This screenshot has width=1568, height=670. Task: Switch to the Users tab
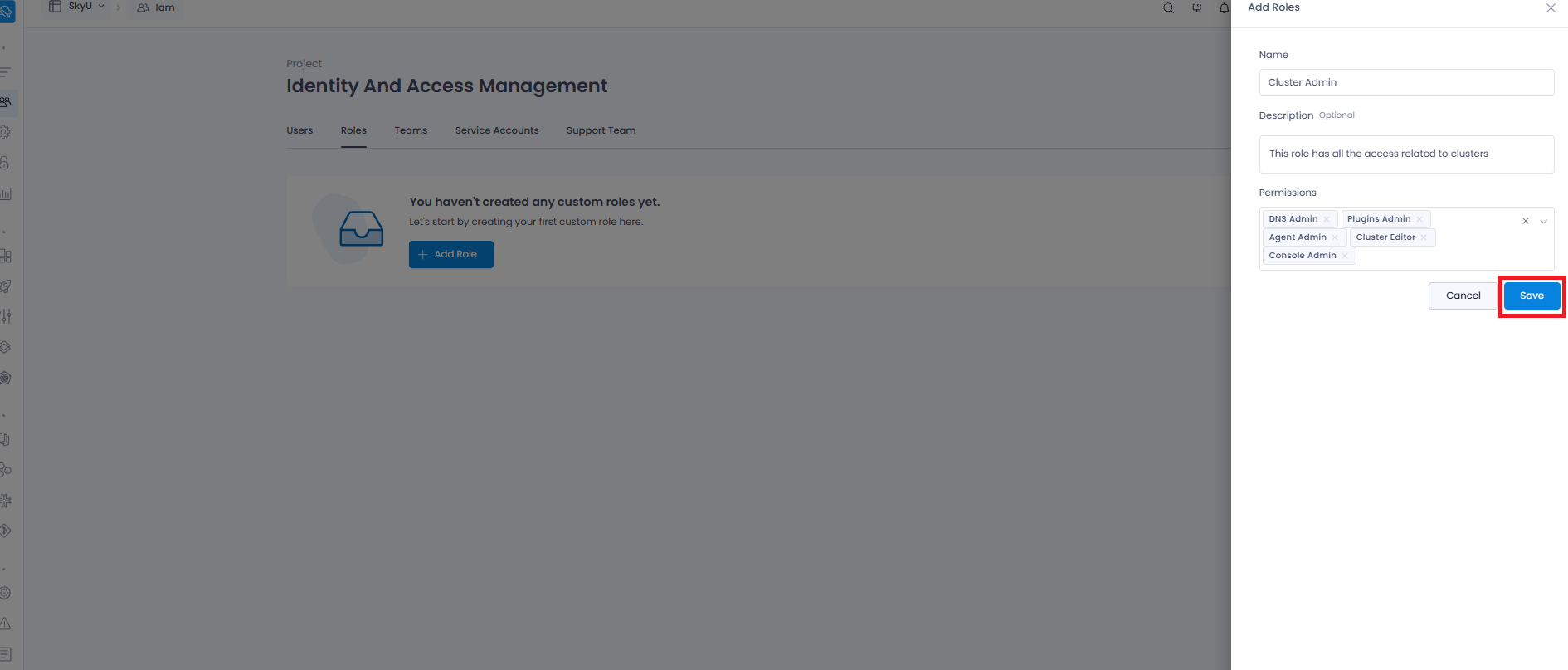click(299, 130)
